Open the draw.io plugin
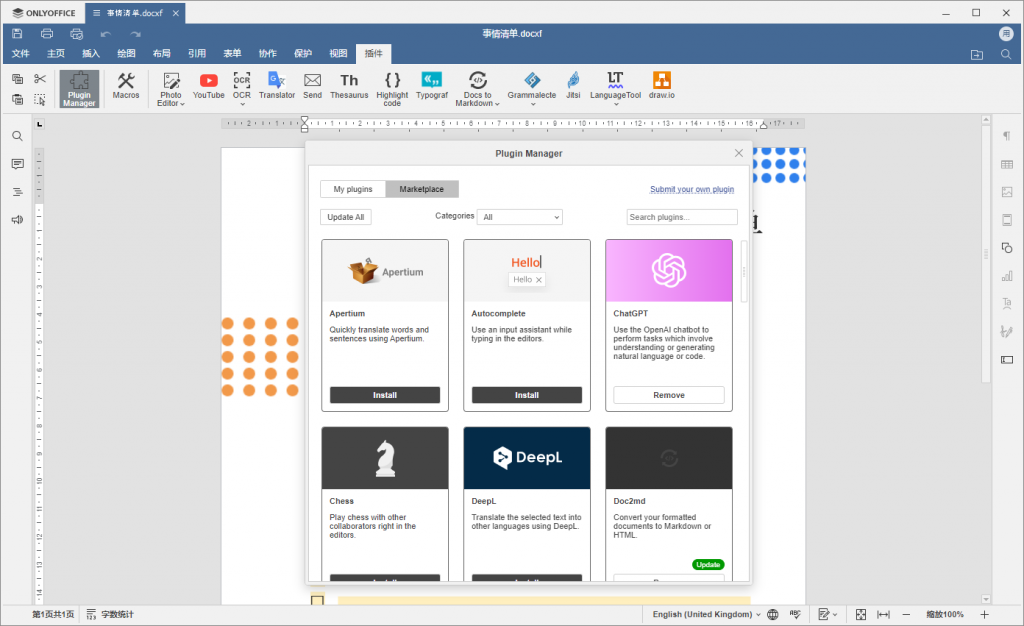The width and height of the screenshot is (1024, 626). pyautogui.click(x=661, y=85)
